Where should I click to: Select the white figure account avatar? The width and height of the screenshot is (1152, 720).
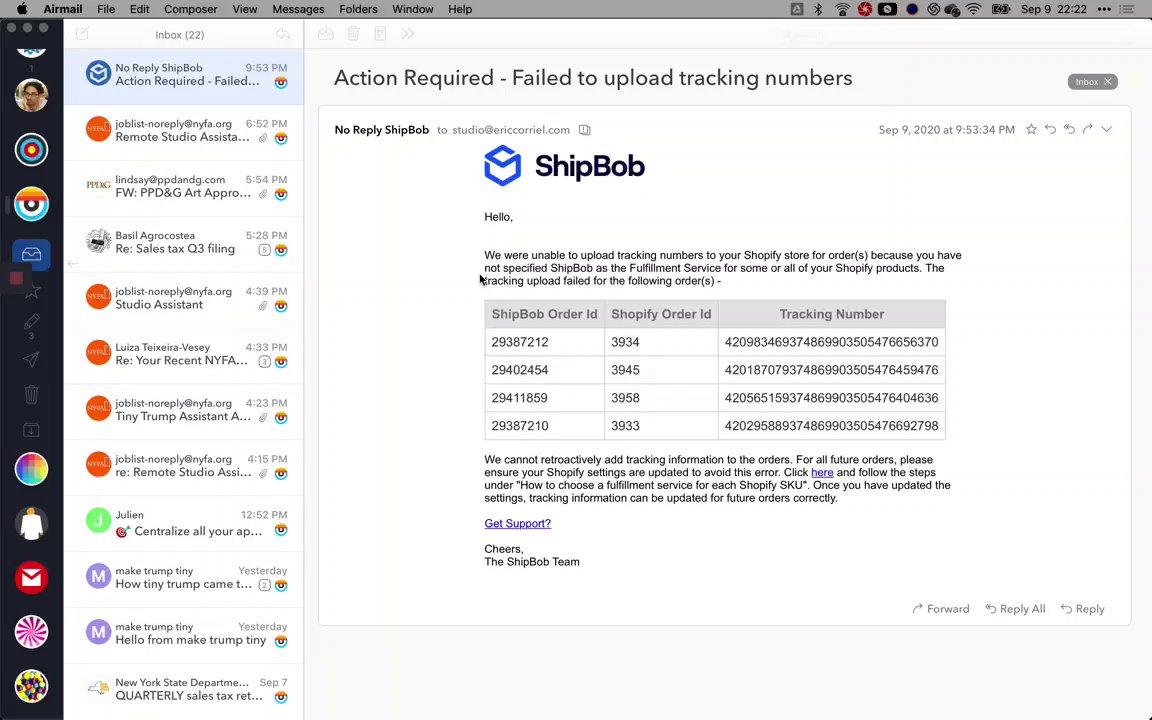point(32,524)
